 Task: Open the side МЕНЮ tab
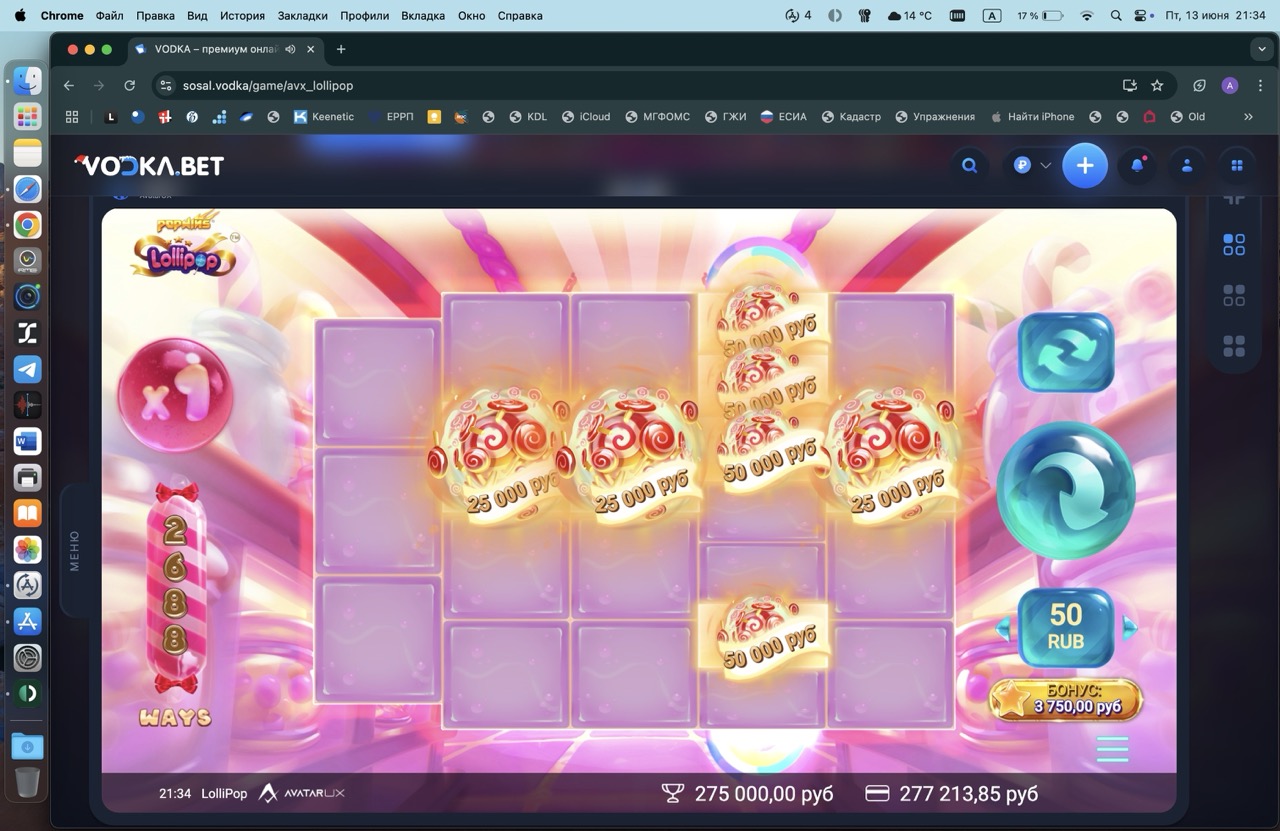74,551
